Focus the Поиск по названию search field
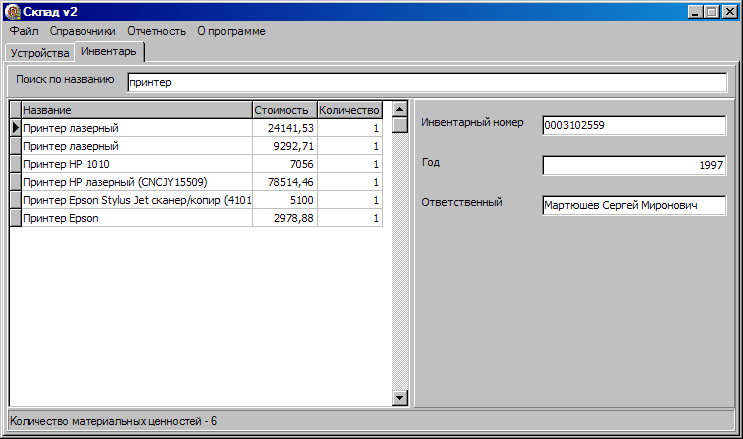 click(x=427, y=82)
